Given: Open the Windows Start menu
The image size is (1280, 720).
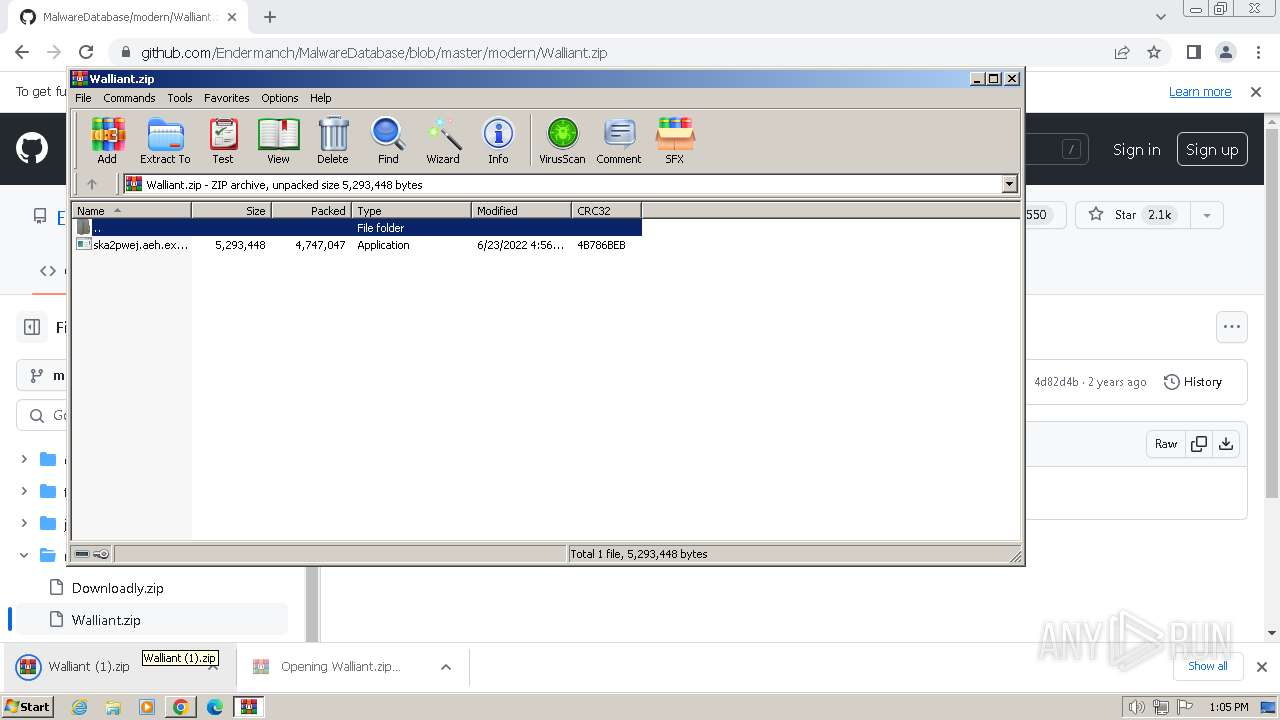Looking at the screenshot, I should [27, 706].
